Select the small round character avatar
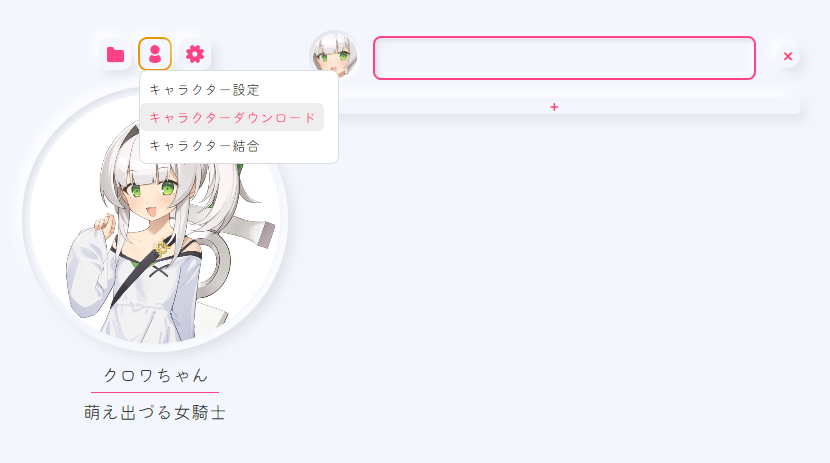The width and height of the screenshot is (830, 463). (333, 55)
